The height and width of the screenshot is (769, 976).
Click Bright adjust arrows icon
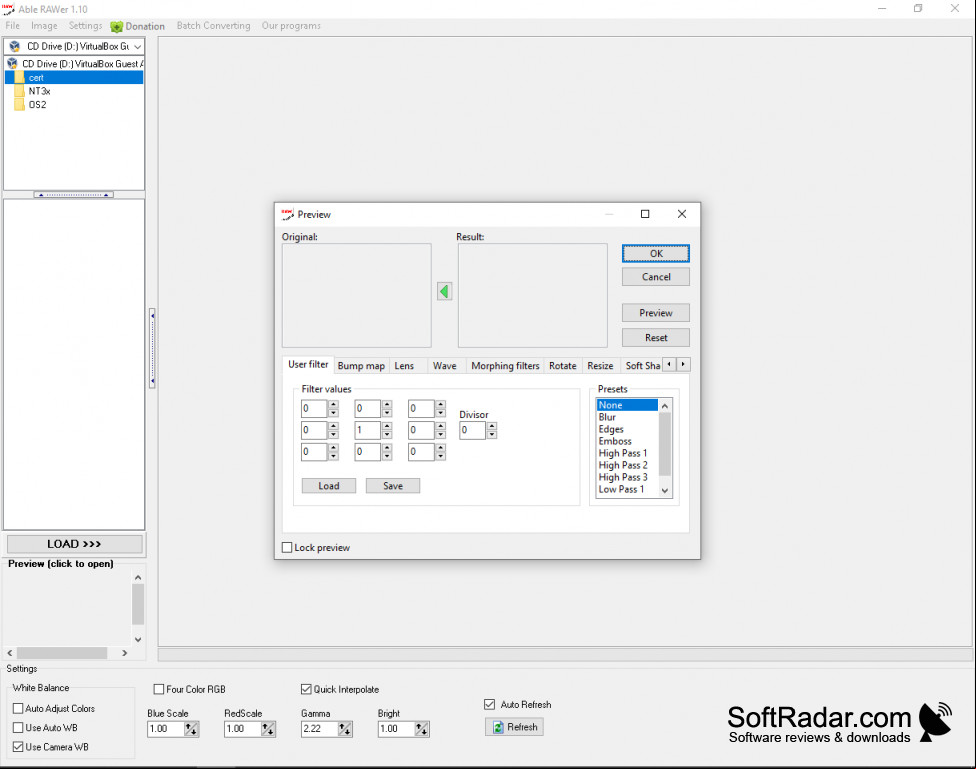click(x=422, y=729)
